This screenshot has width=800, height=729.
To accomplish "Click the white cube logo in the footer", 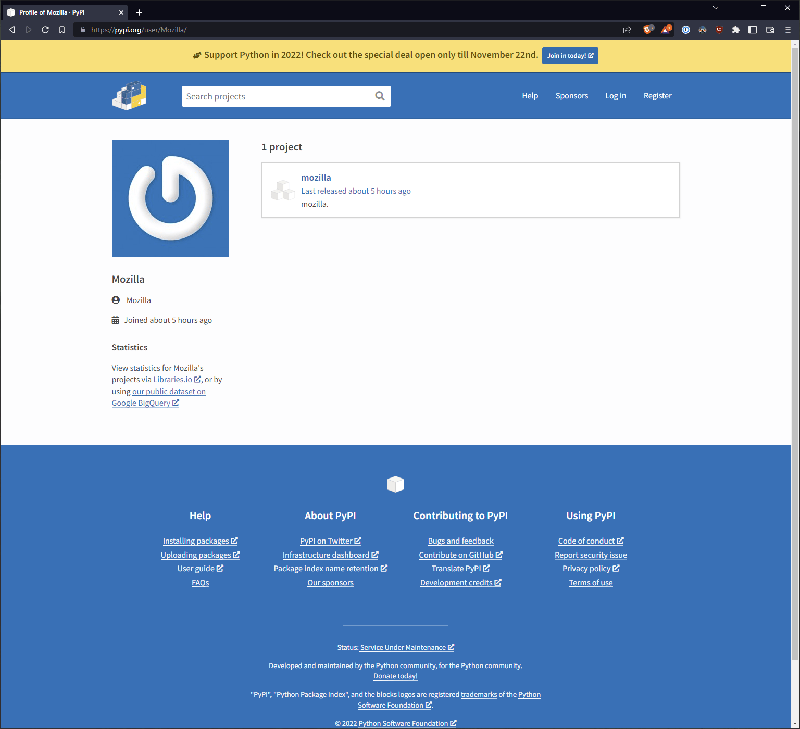I will [x=395, y=484].
